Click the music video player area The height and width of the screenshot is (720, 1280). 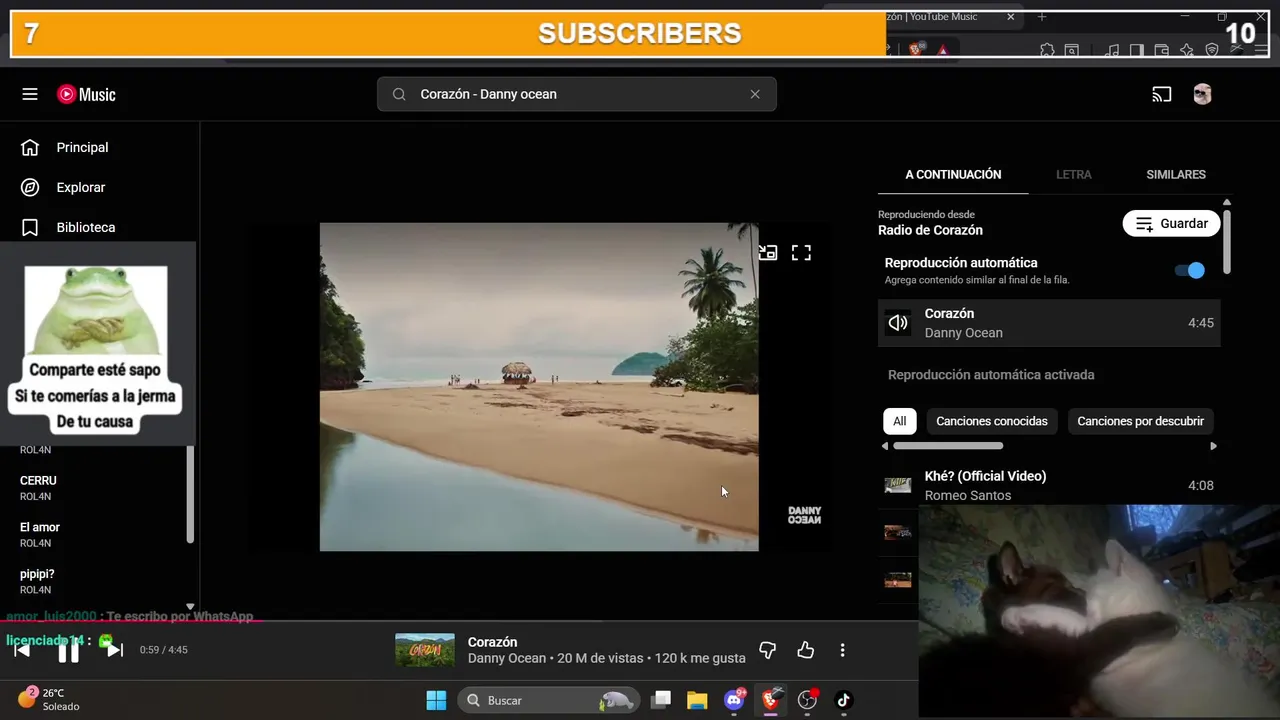coord(539,387)
